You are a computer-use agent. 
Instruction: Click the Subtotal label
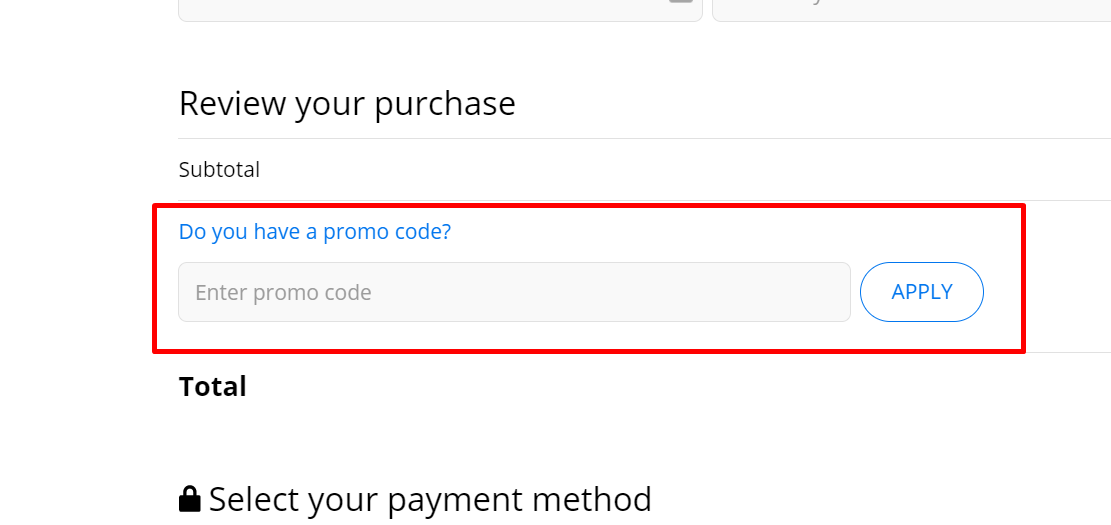click(219, 170)
